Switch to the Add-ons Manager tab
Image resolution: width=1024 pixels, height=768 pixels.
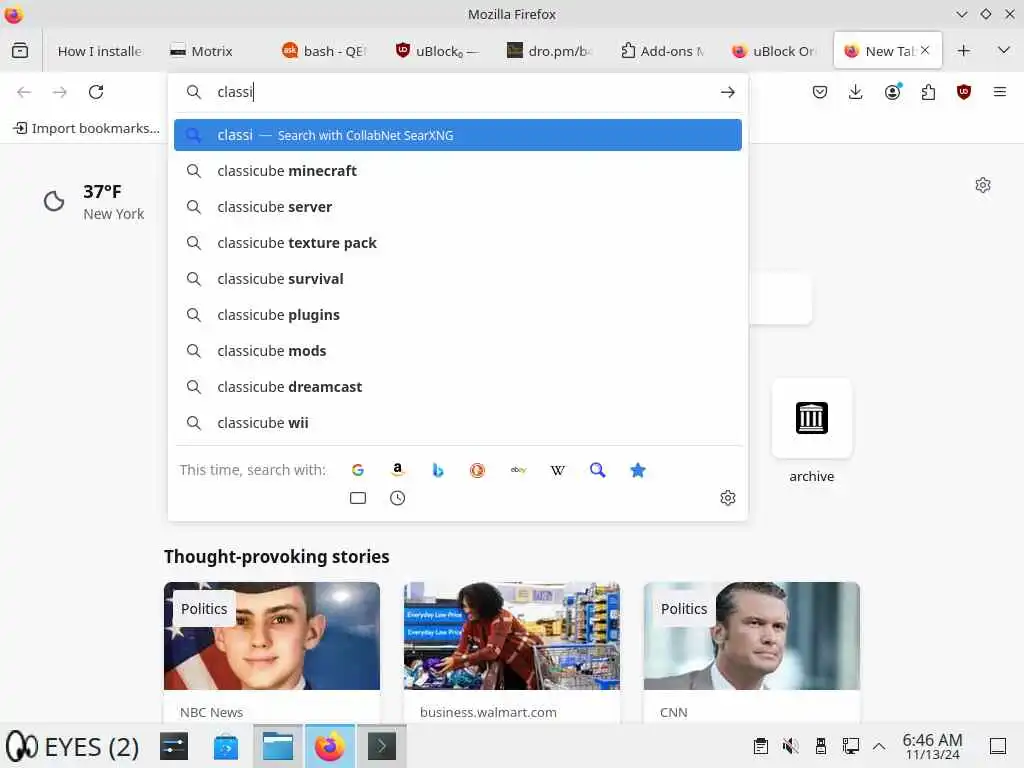tap(661, 51)
